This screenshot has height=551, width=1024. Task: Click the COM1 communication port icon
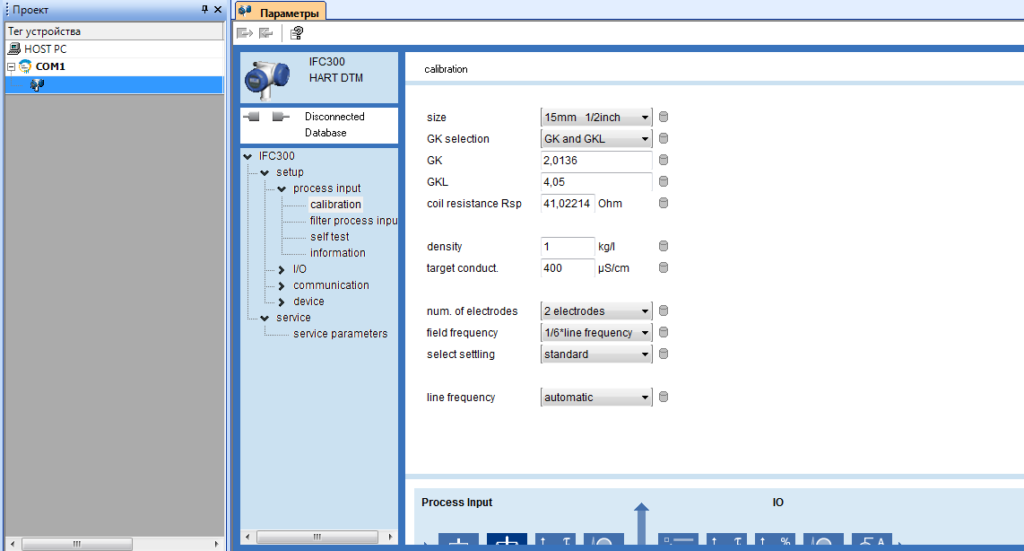tap(25, 66)
